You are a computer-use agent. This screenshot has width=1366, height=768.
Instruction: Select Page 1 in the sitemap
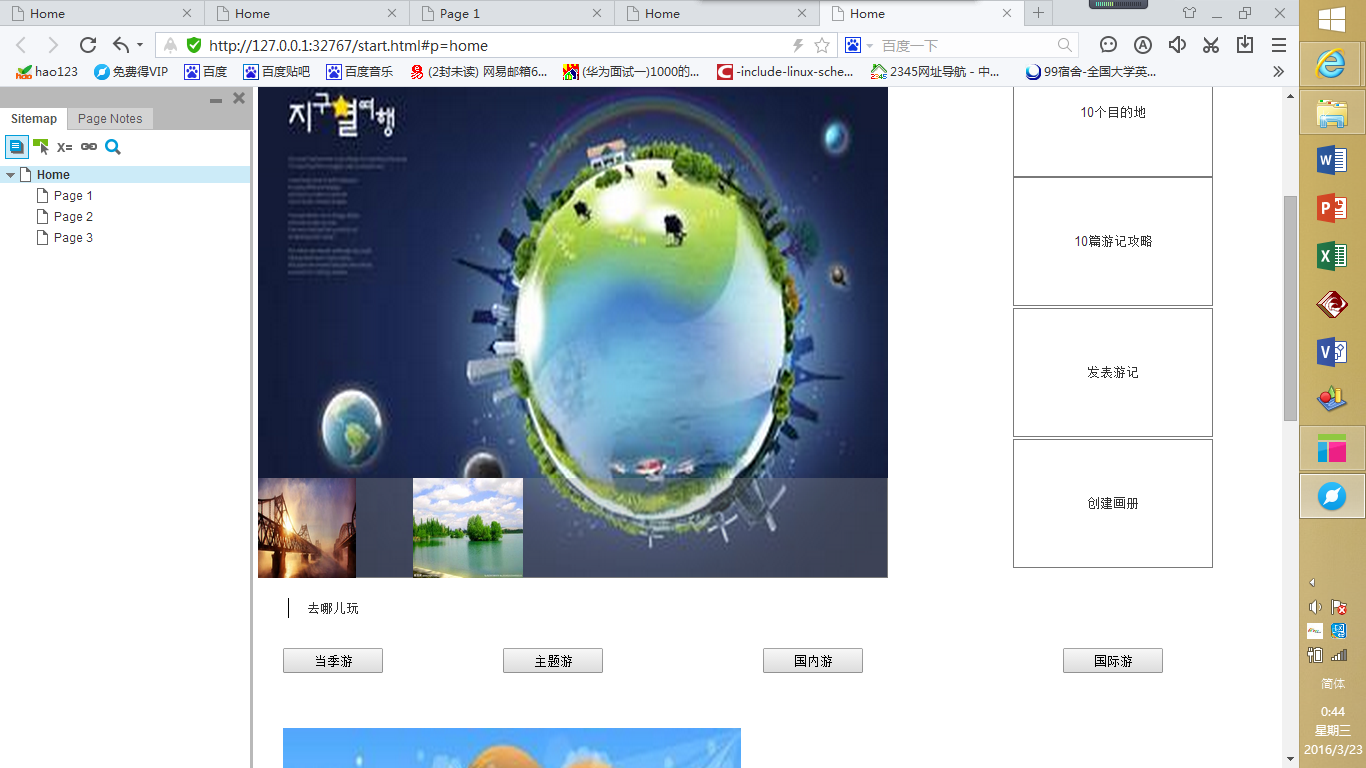tap(73, 196)
